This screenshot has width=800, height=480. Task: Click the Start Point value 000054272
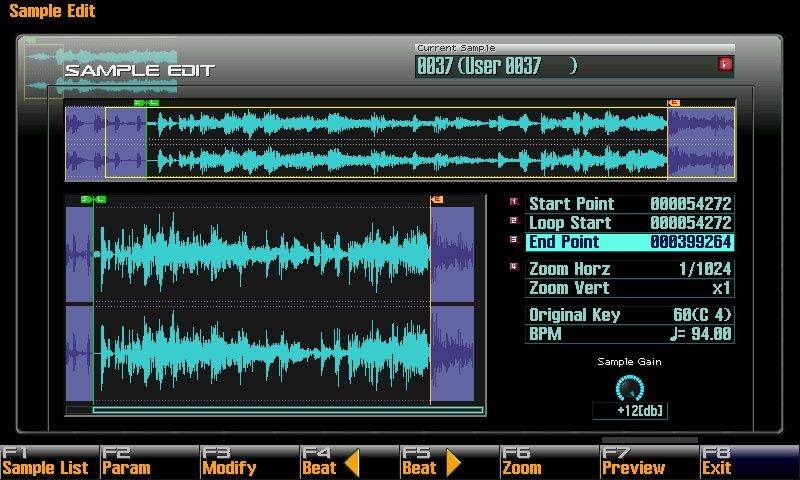(691, 204)
